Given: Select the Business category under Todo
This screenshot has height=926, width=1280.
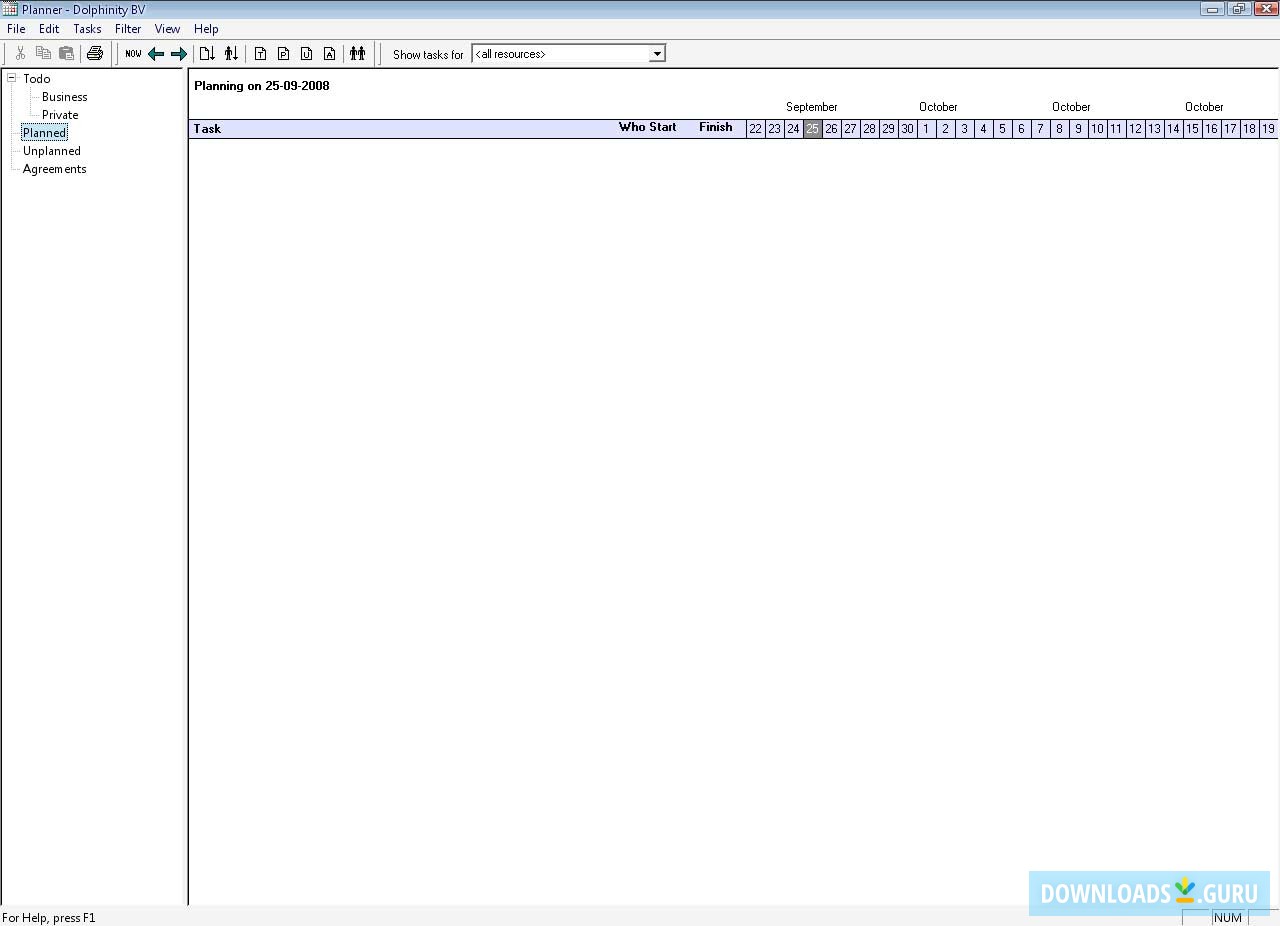Looking at the screenshot, I should tap(65, 97).
